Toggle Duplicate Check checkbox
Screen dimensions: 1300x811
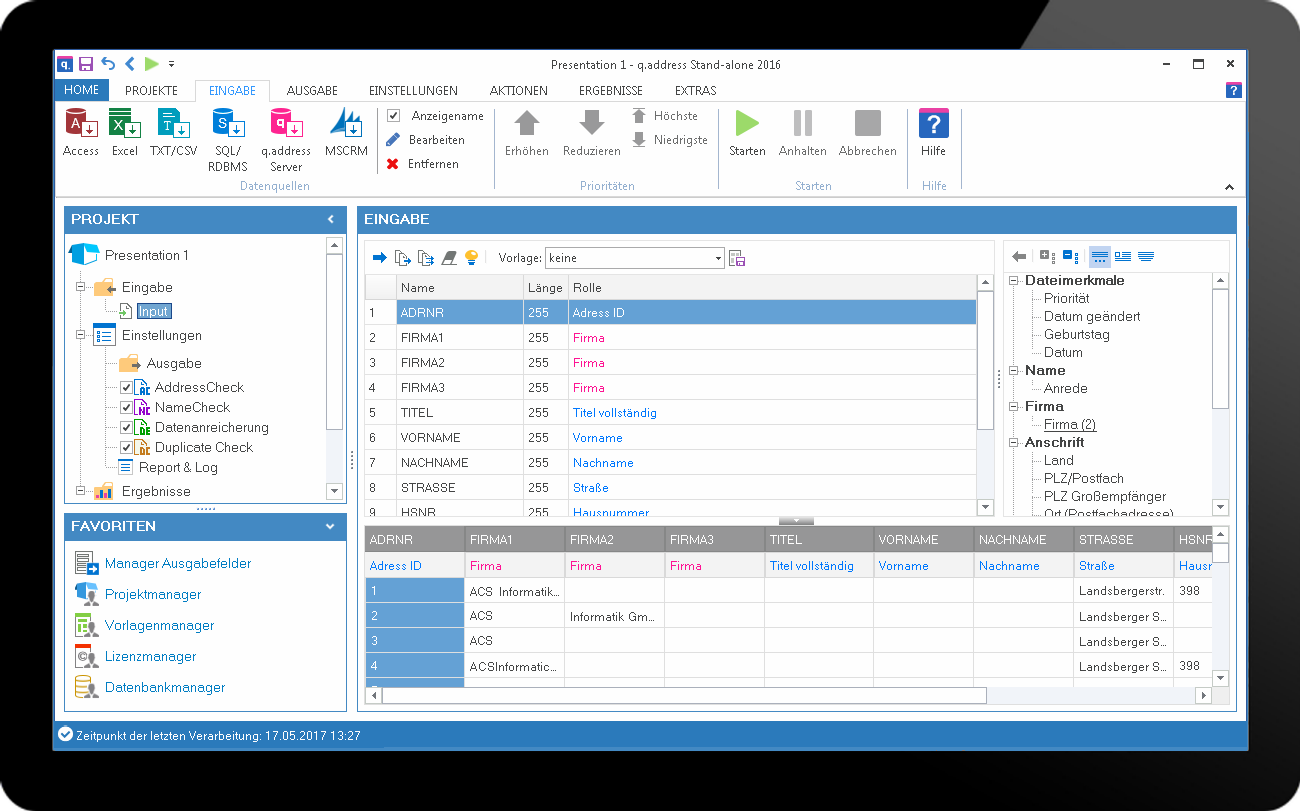point(126,447)
